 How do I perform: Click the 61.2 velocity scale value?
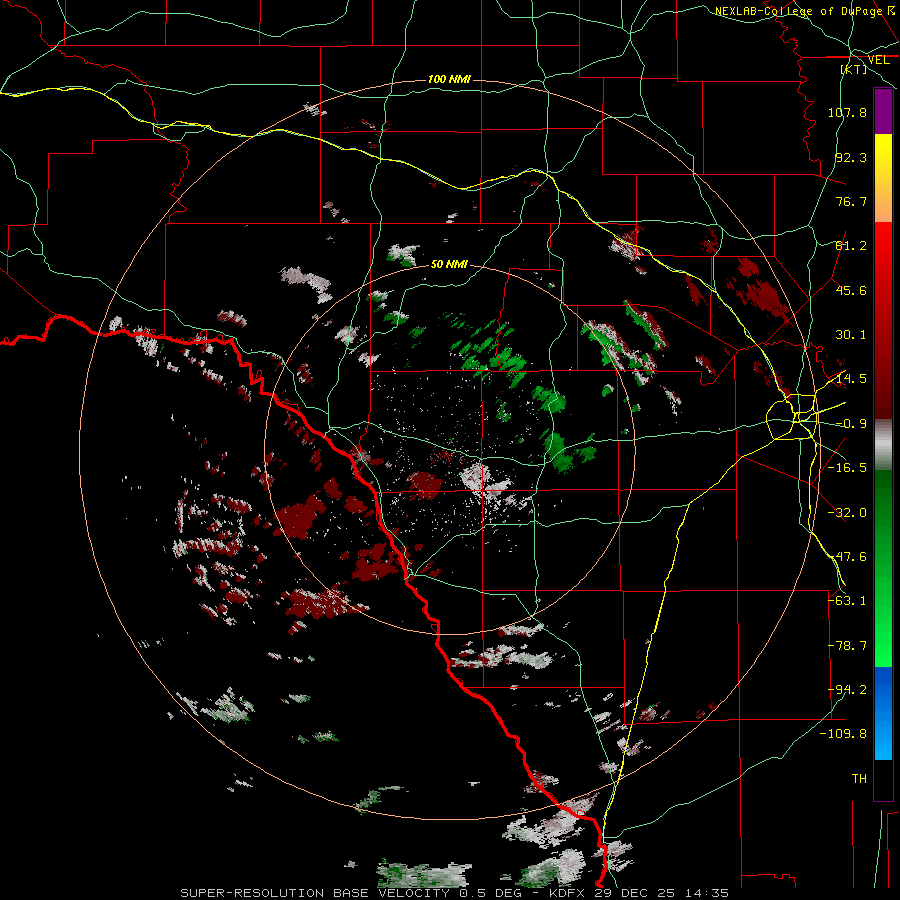coord(851,246)
